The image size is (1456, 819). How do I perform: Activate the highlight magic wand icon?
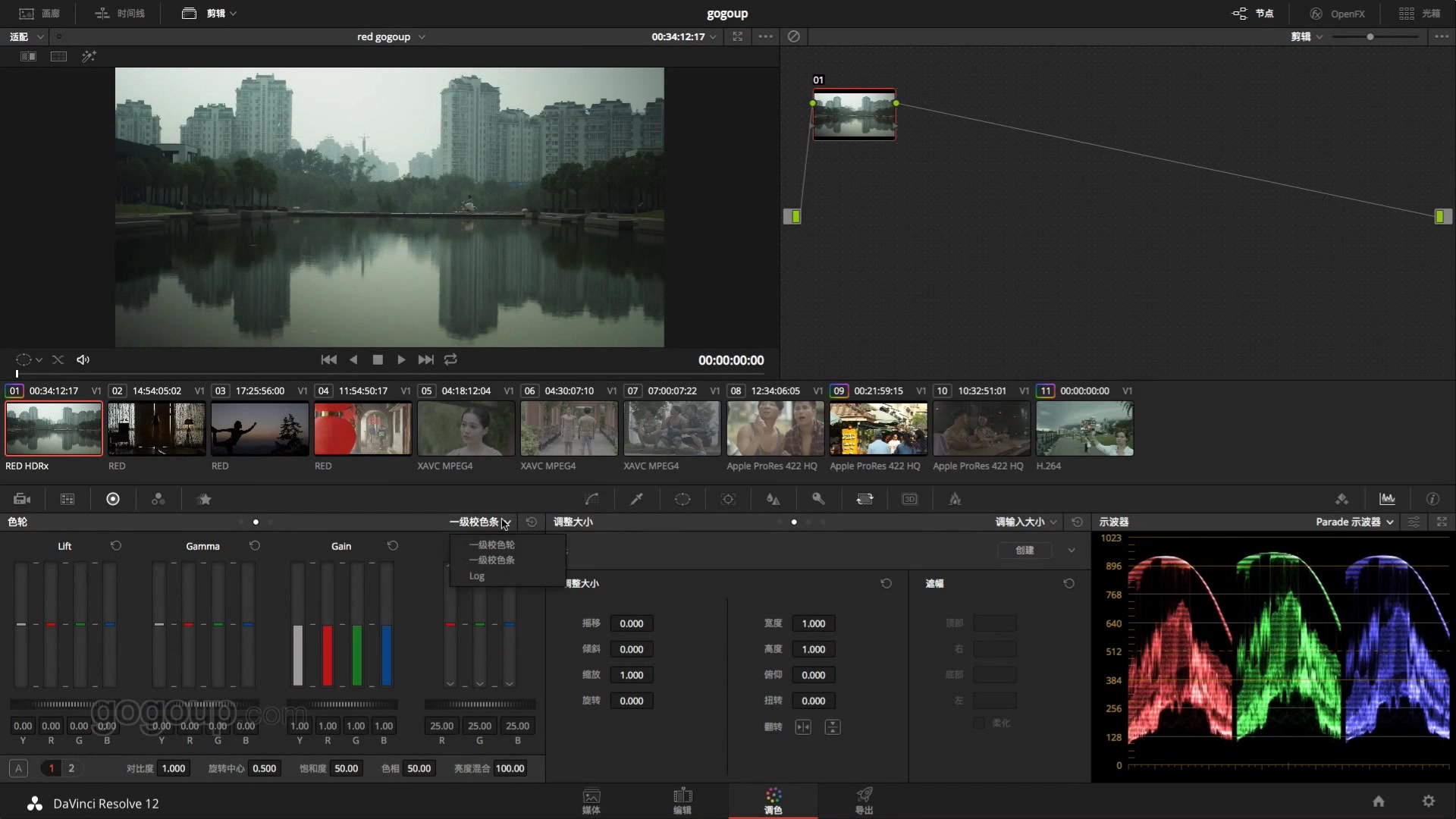click(89, 56)
